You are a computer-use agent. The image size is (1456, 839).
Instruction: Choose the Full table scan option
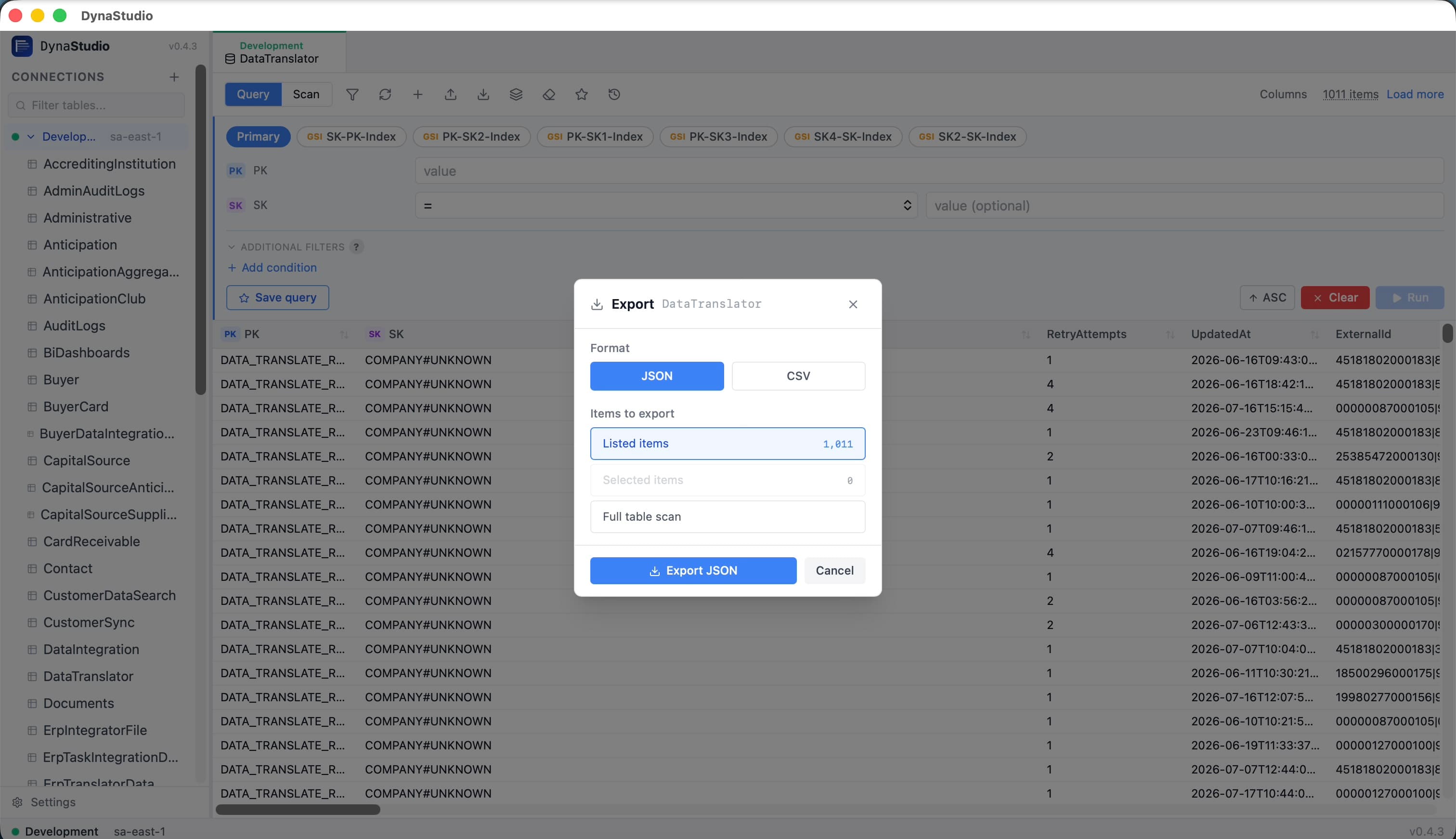tap(728, 517)
